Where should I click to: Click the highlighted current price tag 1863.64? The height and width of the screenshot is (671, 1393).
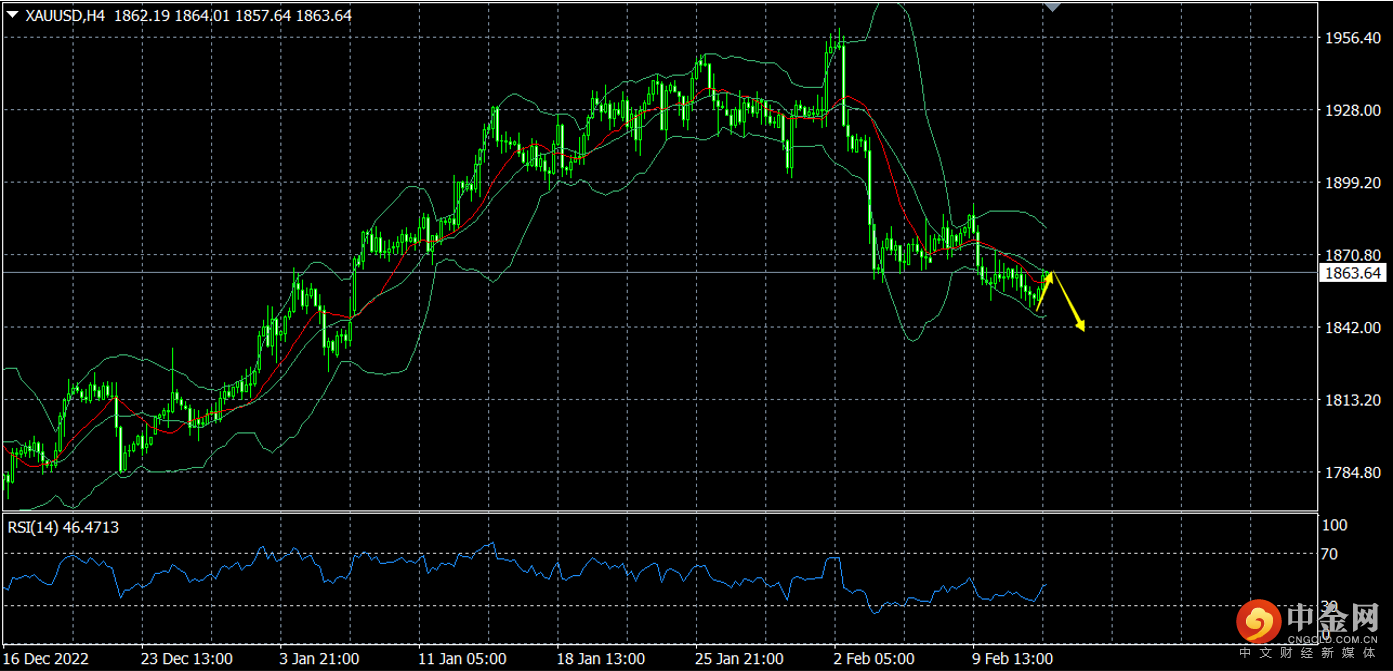(1352, 273)
